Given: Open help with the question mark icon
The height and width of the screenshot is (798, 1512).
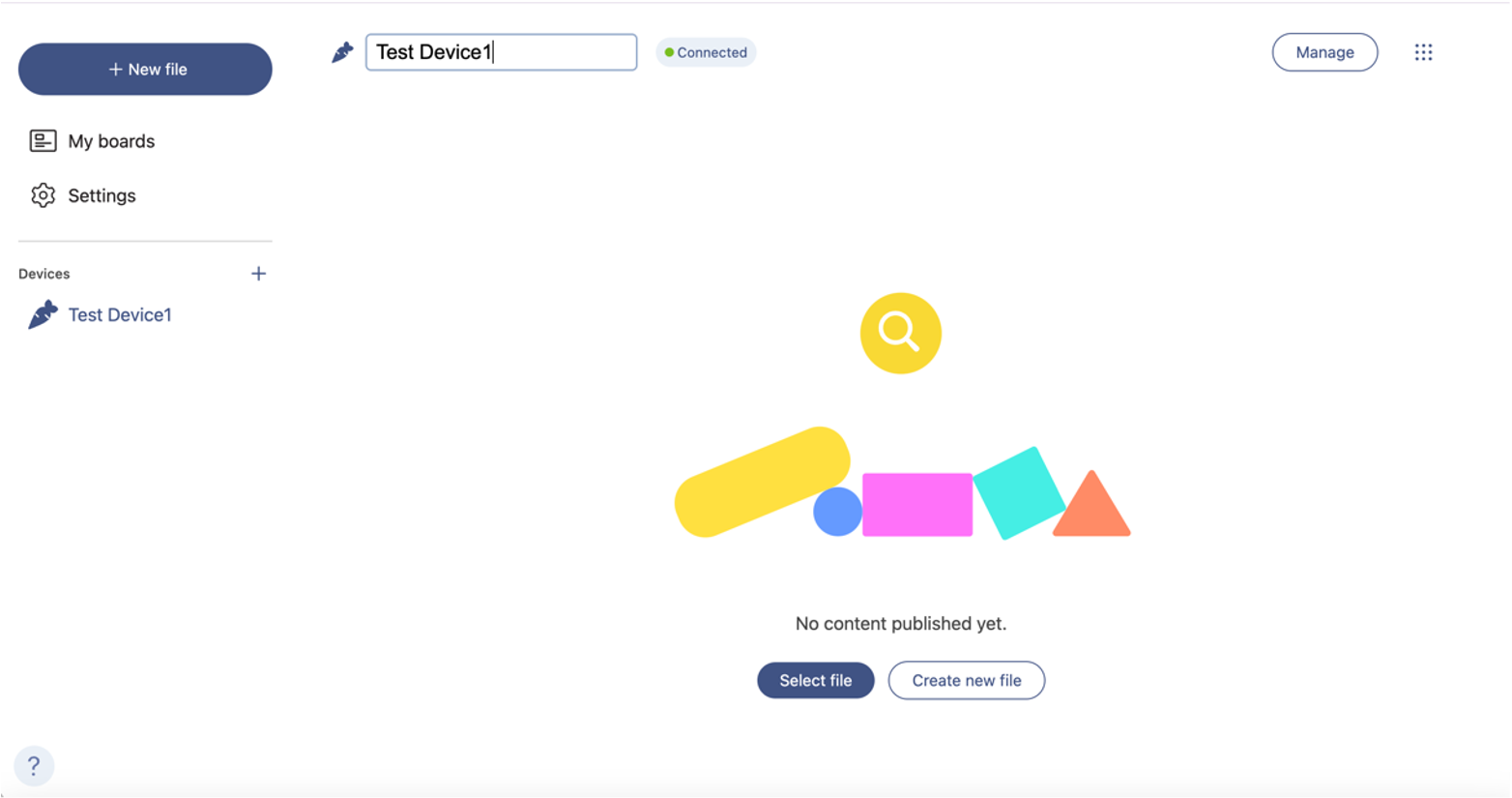Looking at the screenshot, I should (34, 766).
